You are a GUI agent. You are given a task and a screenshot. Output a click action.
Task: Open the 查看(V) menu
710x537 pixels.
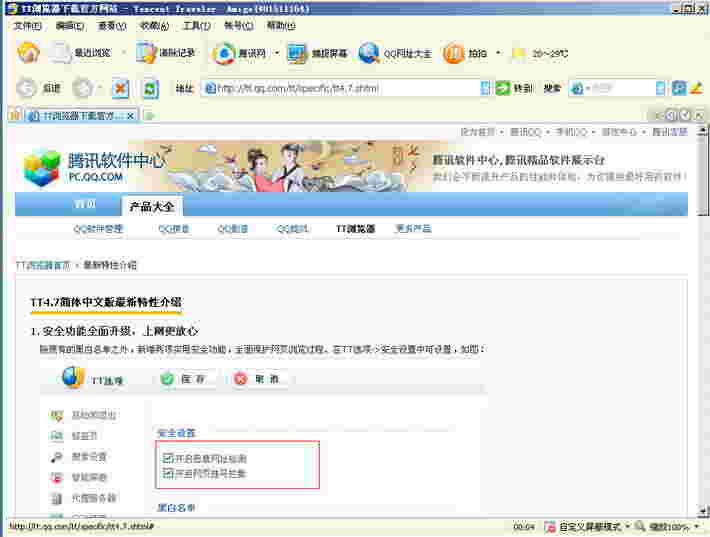(x=112, y=26)
